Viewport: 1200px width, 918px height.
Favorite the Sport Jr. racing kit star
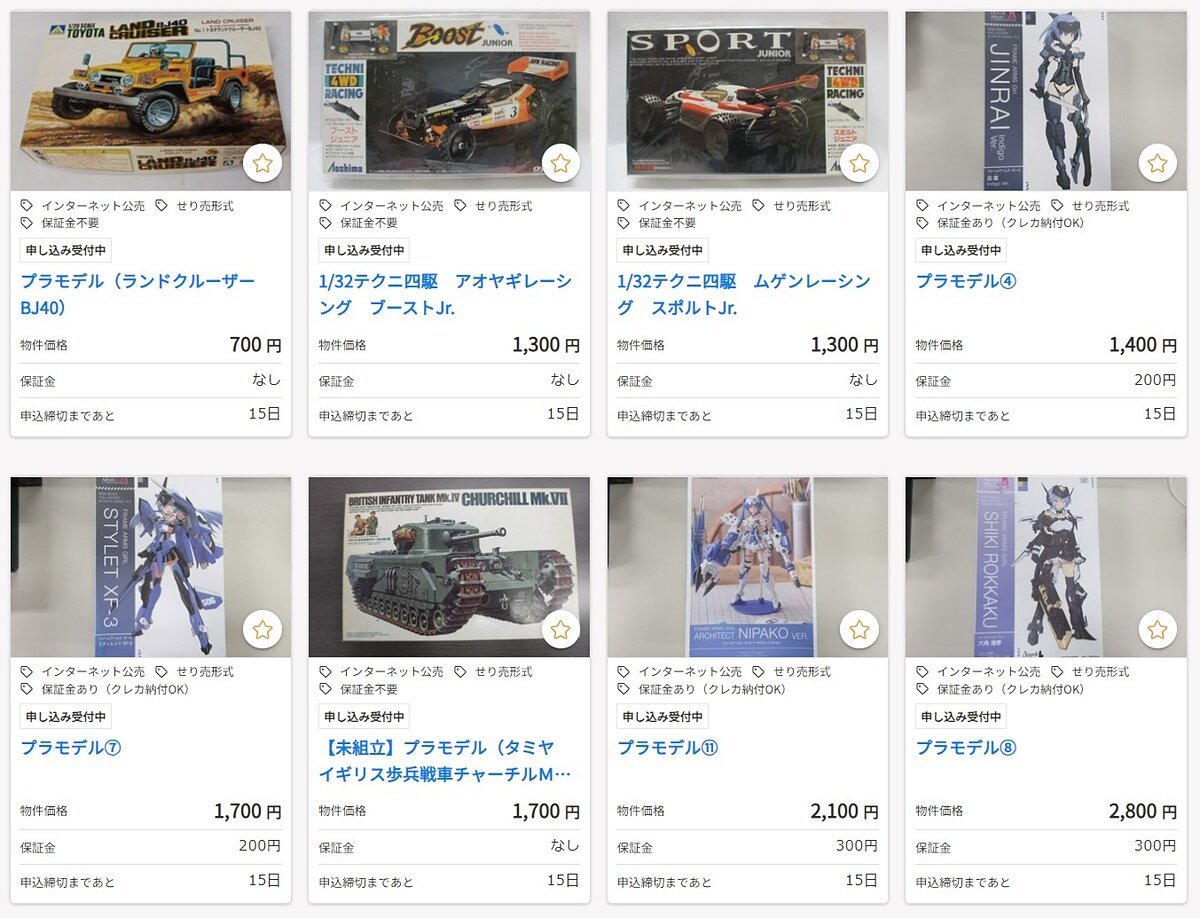click(859, 163)
